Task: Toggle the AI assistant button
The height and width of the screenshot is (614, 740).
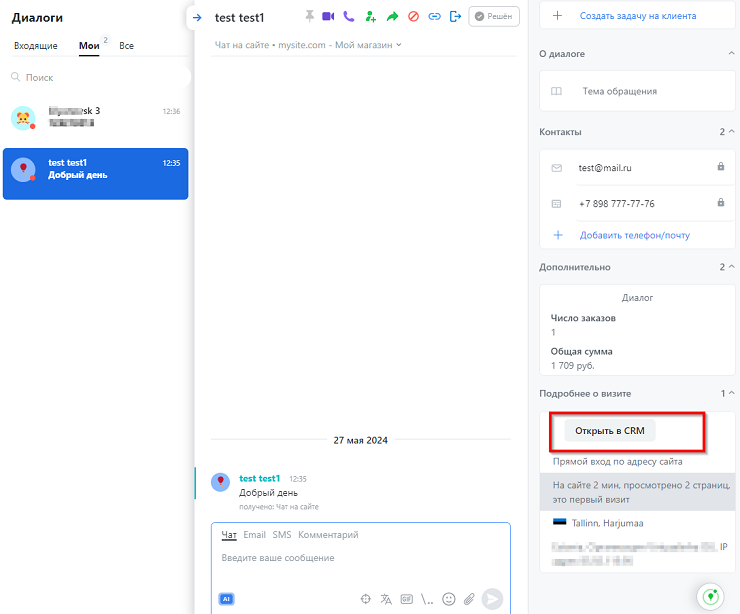Action: click(x=227, y=598)
